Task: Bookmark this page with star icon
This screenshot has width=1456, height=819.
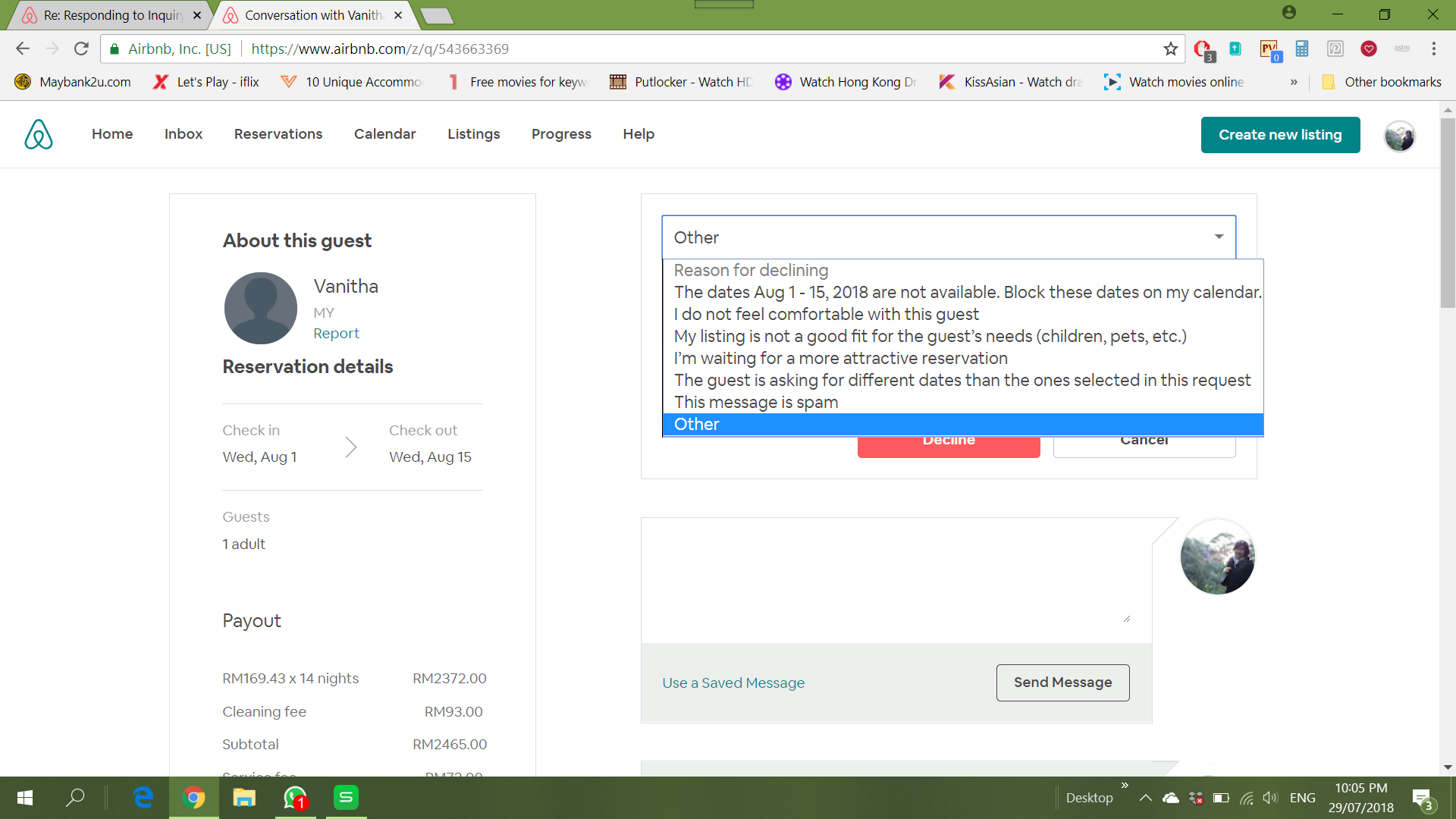Action: [1171, 49]
